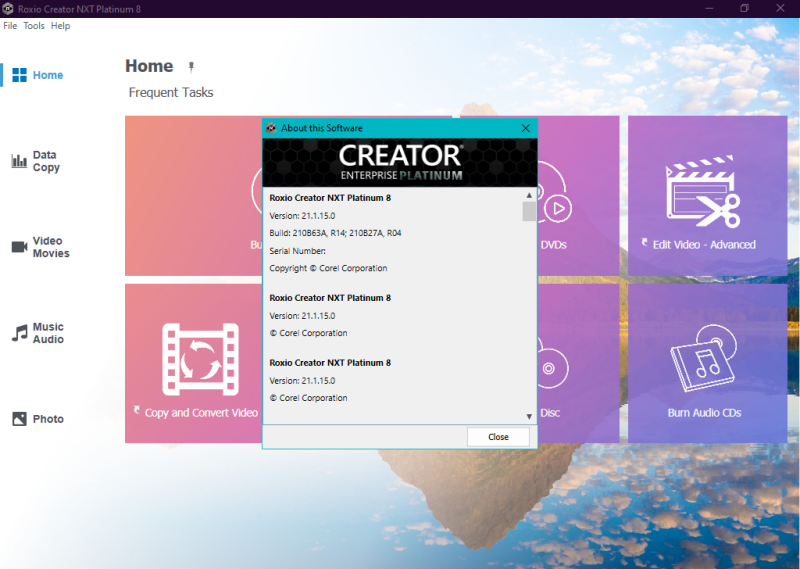Click the scroll down arrow in About dialog

click(x=529, y=416)
